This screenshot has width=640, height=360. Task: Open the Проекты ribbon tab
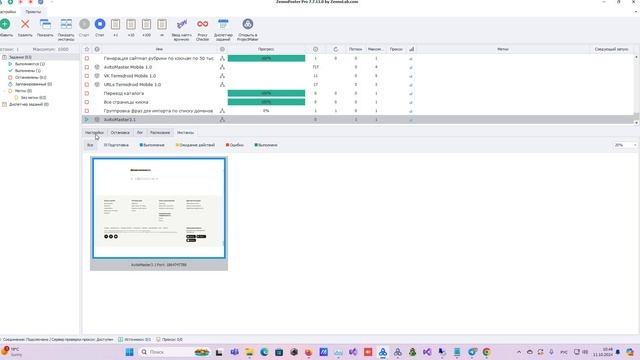click(x=33, y=12)
